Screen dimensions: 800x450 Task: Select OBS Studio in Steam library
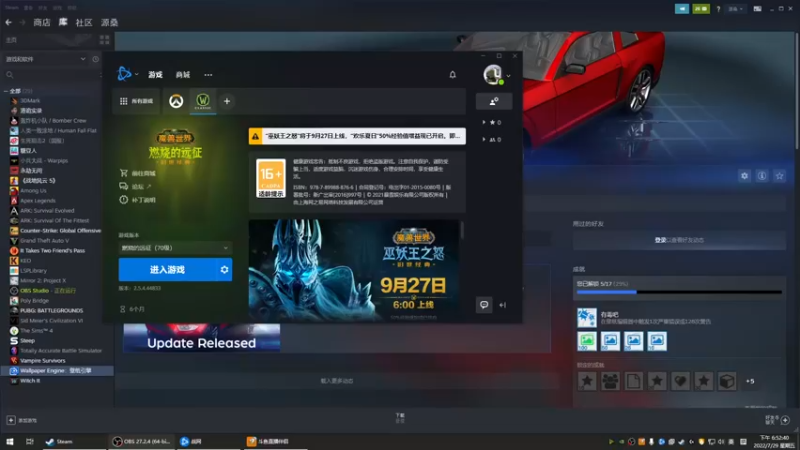click(x=43, y=290)
